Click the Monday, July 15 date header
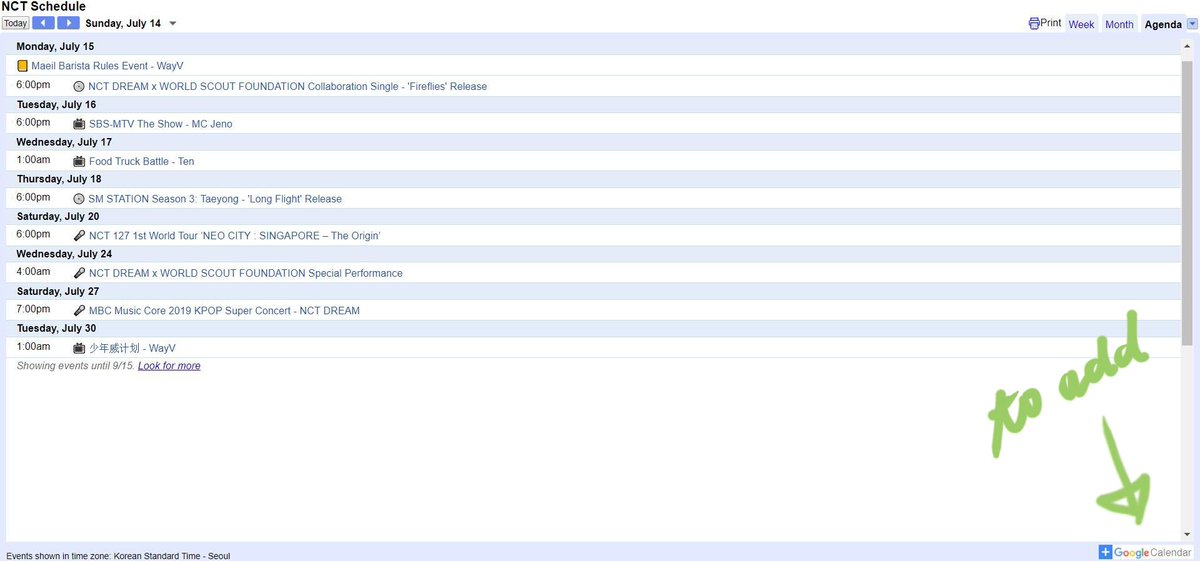Viewport: 1200px width, 561px height. [x=55, y=46]
